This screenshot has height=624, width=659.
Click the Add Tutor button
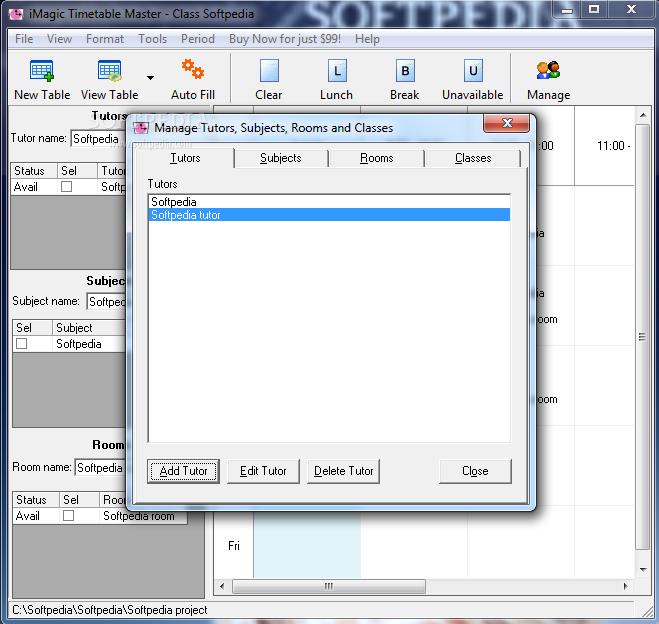[x=183, y=471]
